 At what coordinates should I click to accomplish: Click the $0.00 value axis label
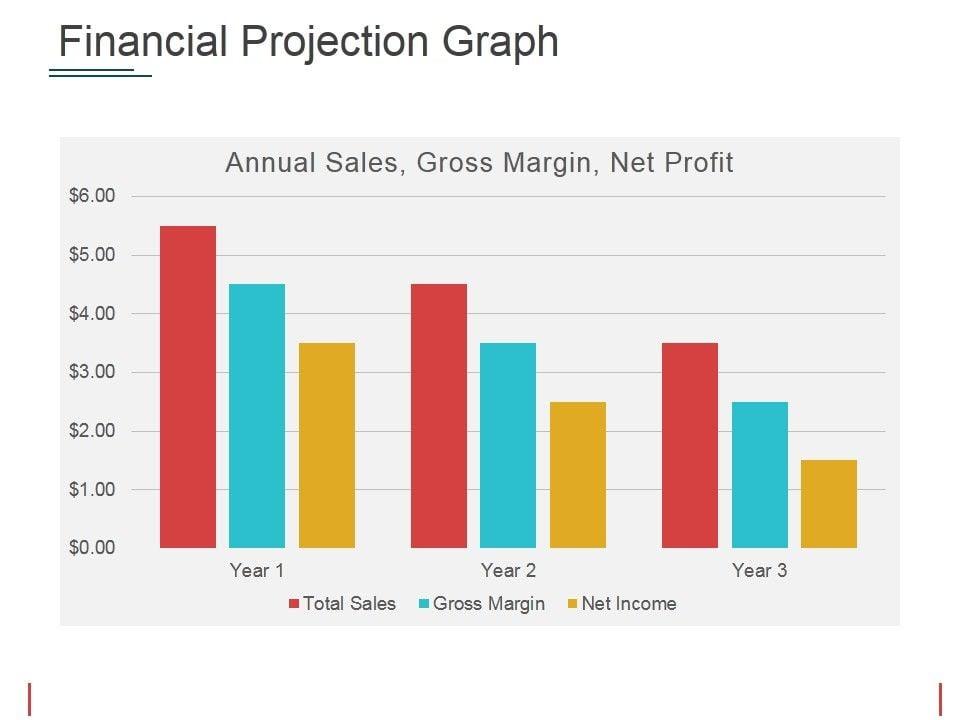point(92,548)
